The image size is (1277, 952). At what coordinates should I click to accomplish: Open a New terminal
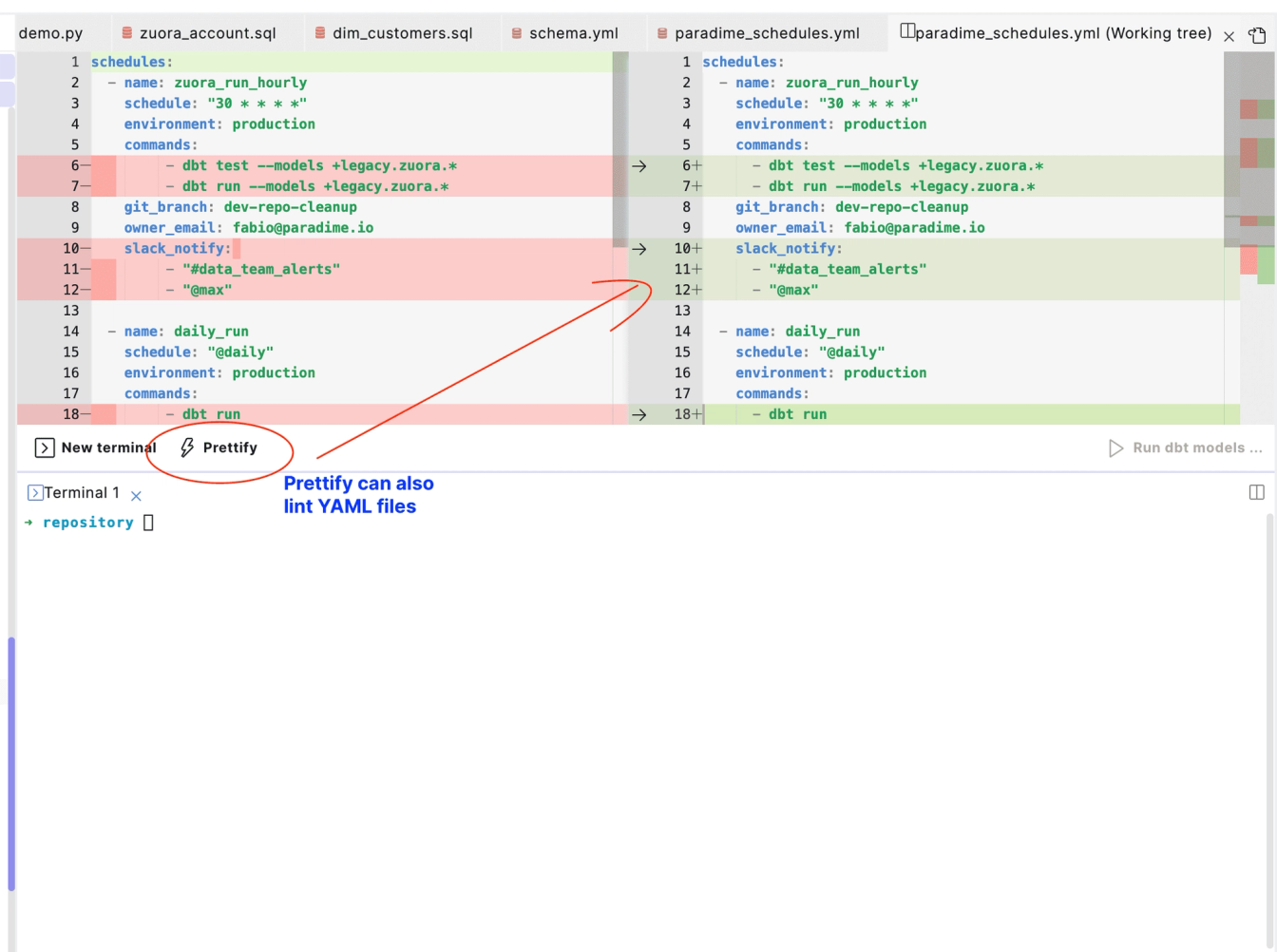pyautogui.click(x=95, y=447)
